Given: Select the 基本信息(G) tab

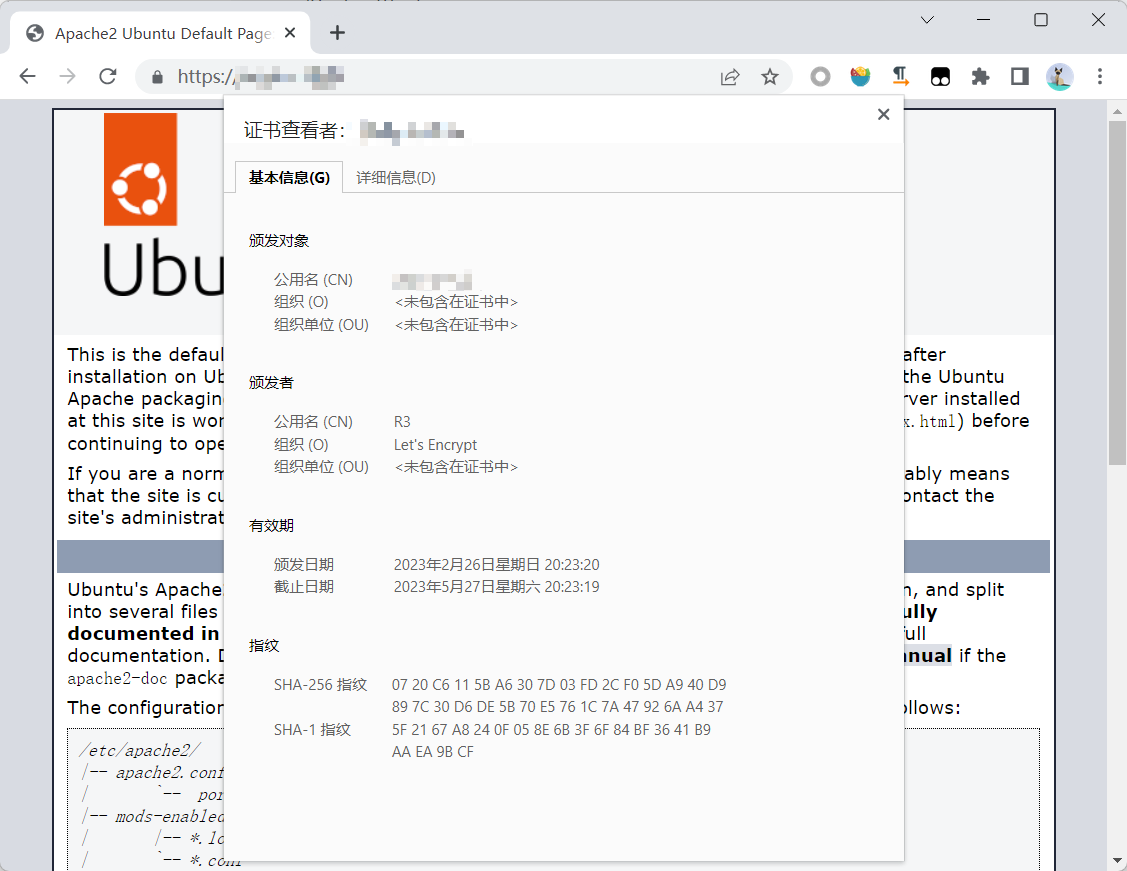Looking at the screenshot, I should point(289,178).
